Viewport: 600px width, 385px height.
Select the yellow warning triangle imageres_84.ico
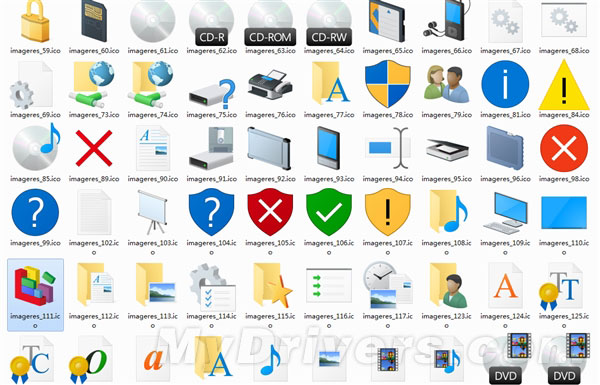564,85
